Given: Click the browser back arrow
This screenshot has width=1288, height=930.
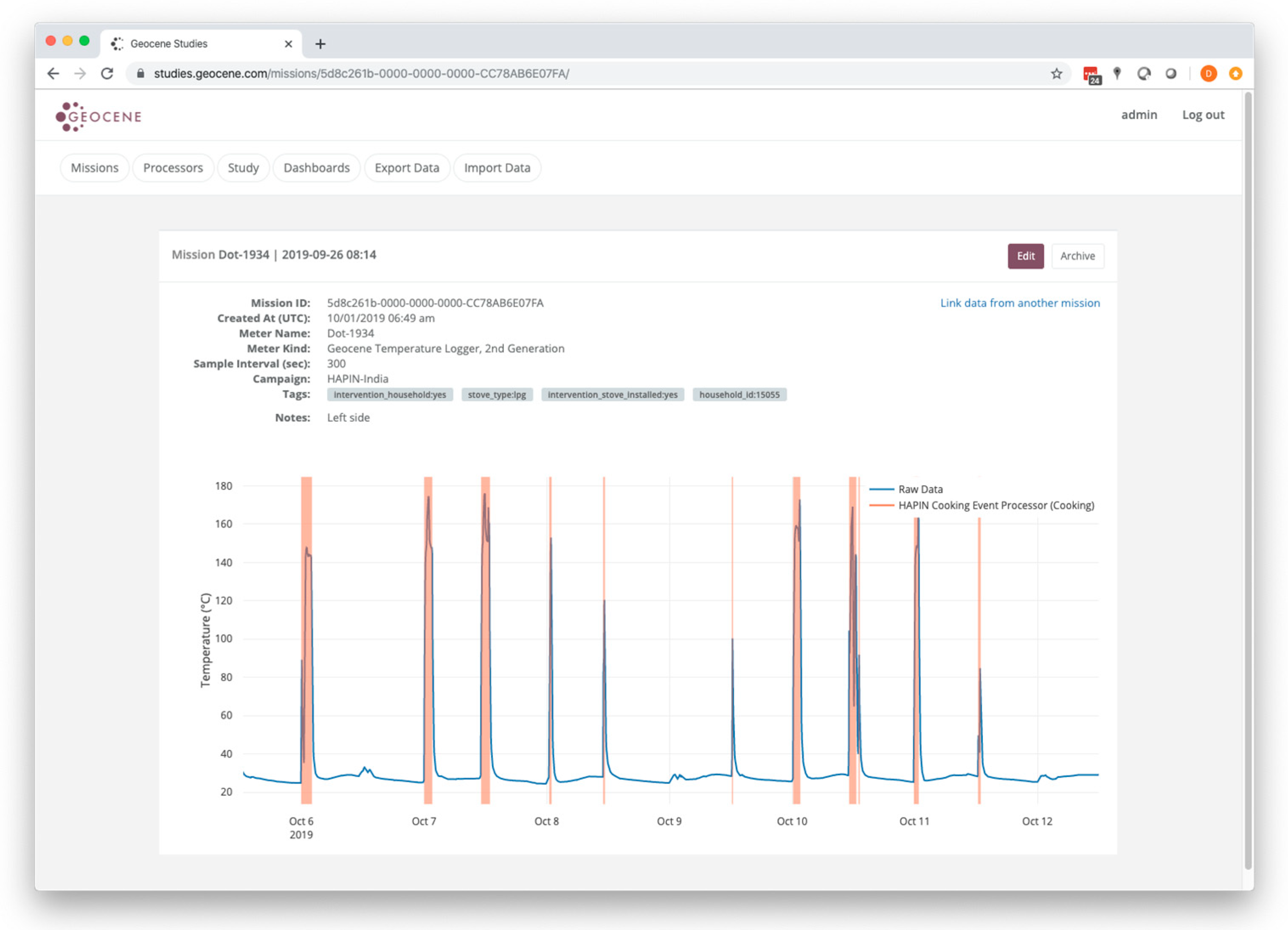Looking at the screenshot, I should tap(53, 73).
